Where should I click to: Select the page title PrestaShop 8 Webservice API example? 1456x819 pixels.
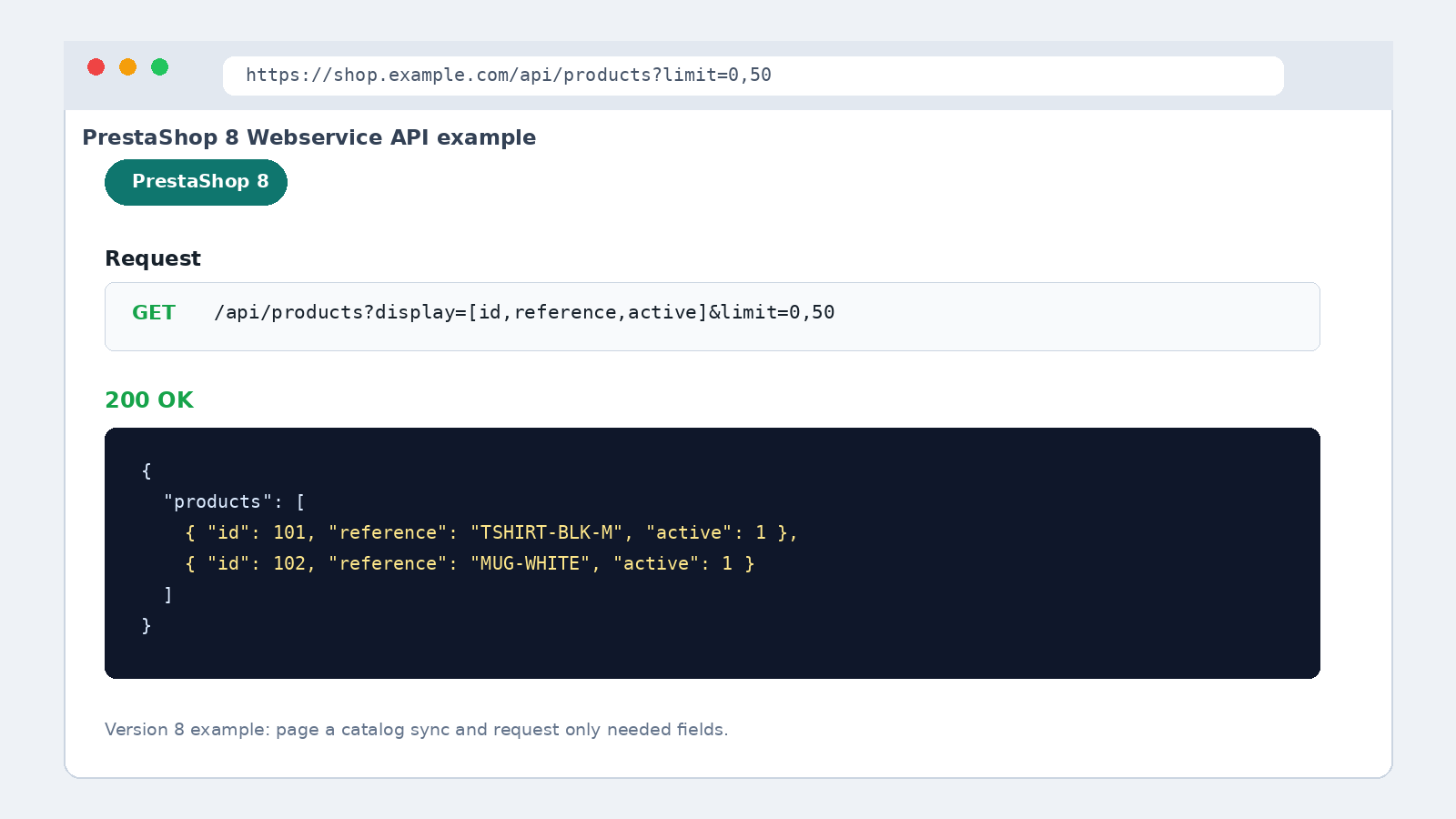click(308, 137)
